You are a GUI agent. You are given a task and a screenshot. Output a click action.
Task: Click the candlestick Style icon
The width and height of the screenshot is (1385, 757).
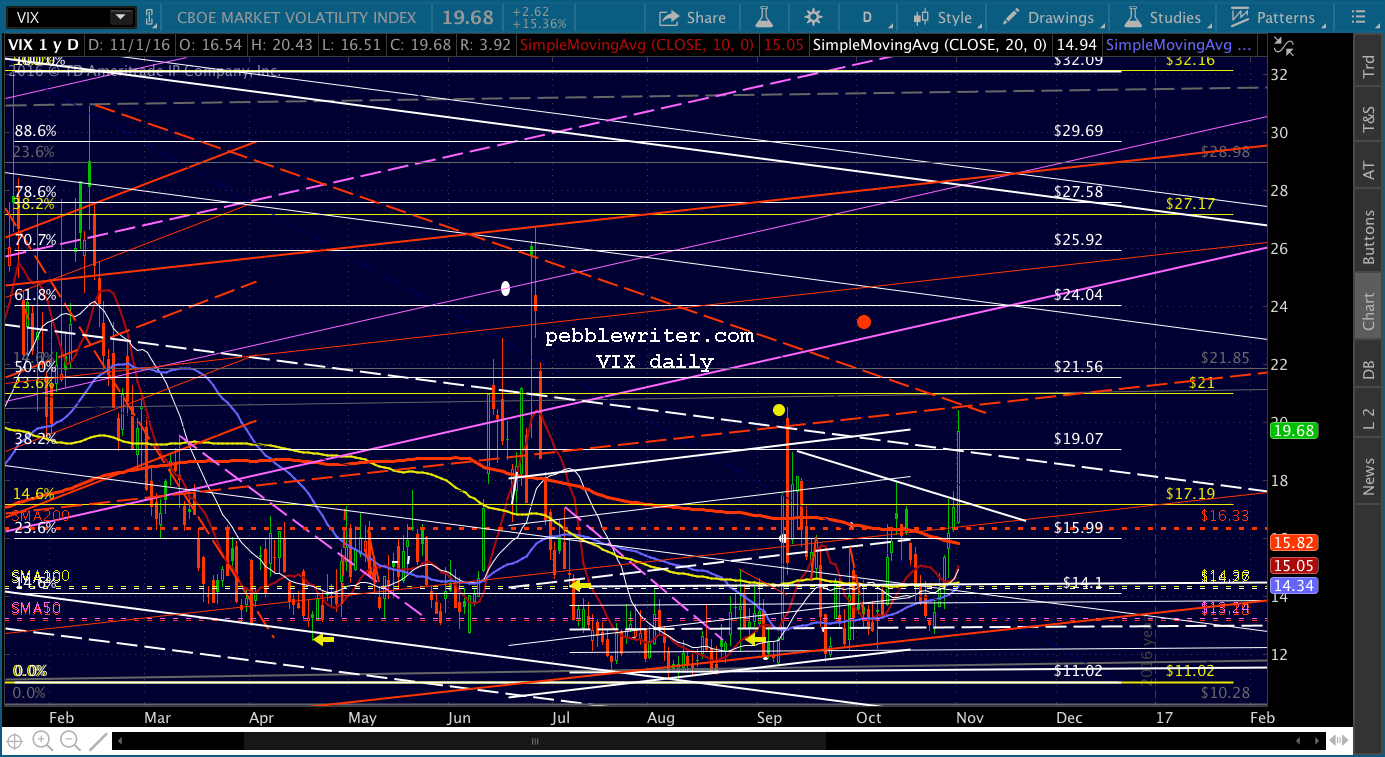[x=922, y=17]
